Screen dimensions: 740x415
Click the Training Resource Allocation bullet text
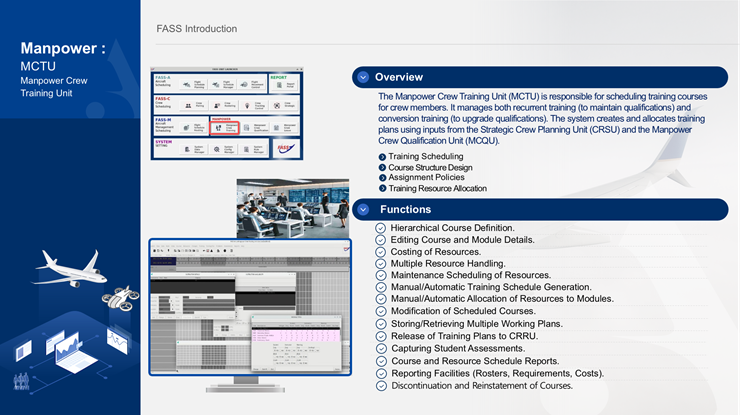point(437,188)
